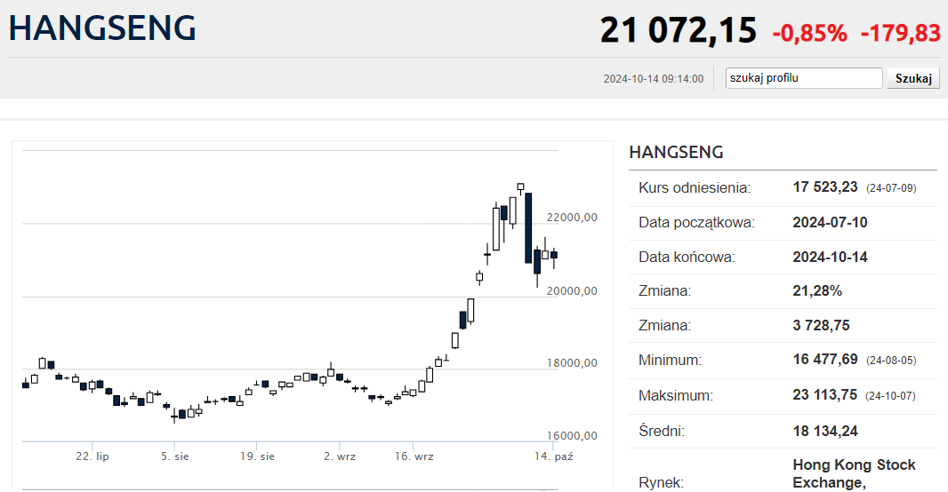Click the tall dark candle after the peak

[x=528, y=228]
